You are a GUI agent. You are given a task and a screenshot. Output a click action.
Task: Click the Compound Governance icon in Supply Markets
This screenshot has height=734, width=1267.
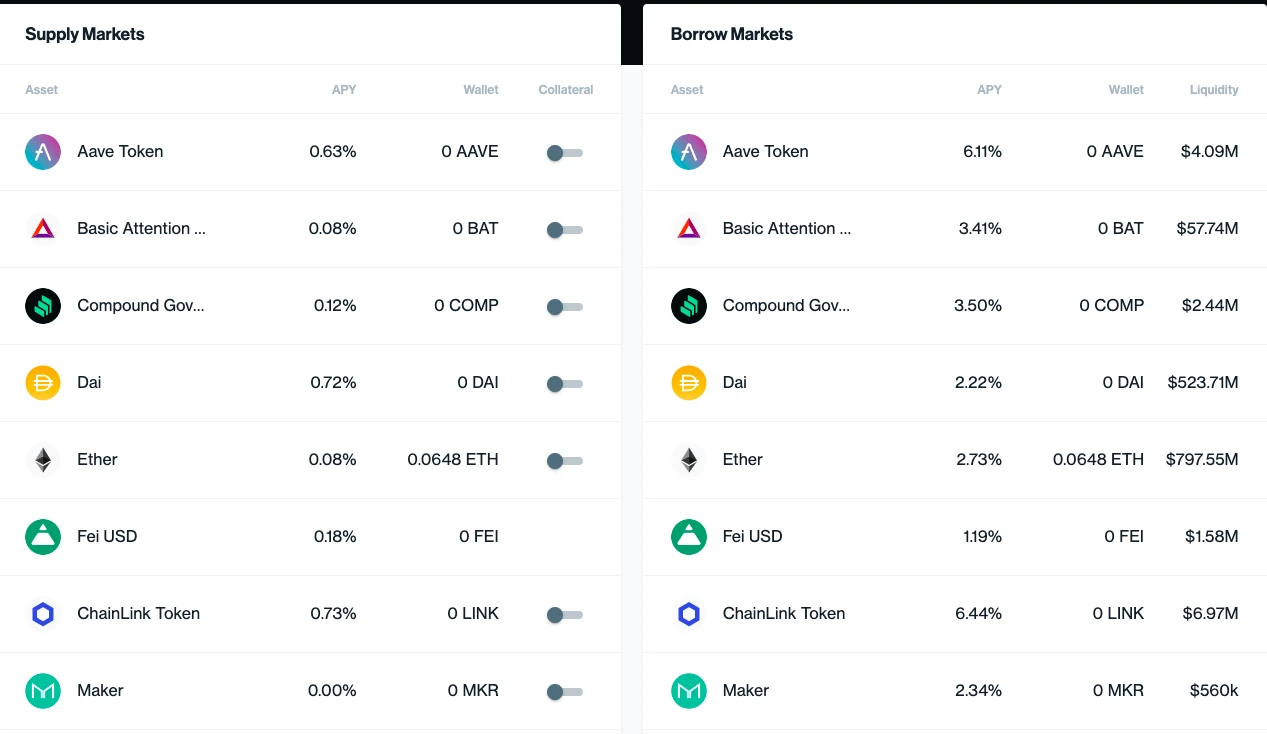[43, 306]
